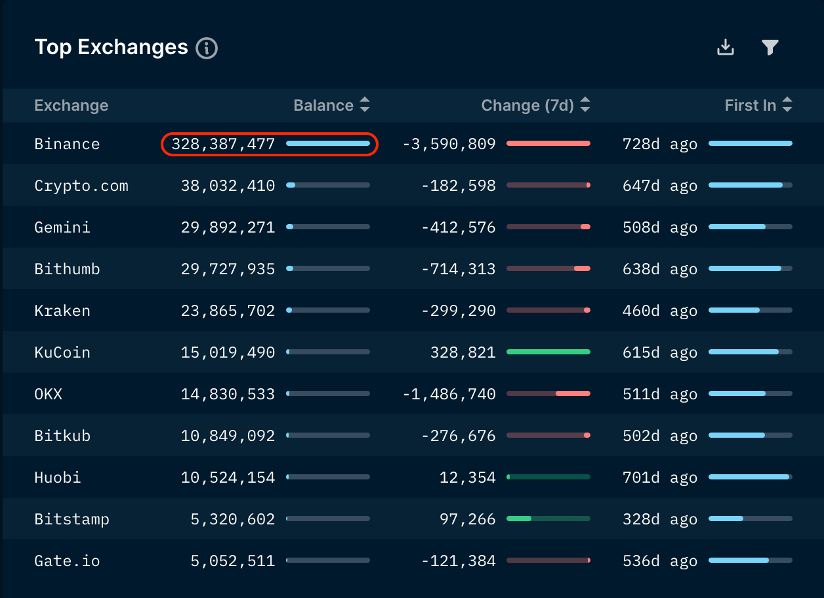Click Binance first in 728d ago
824x598 pixels.
(x=660, y=144)
